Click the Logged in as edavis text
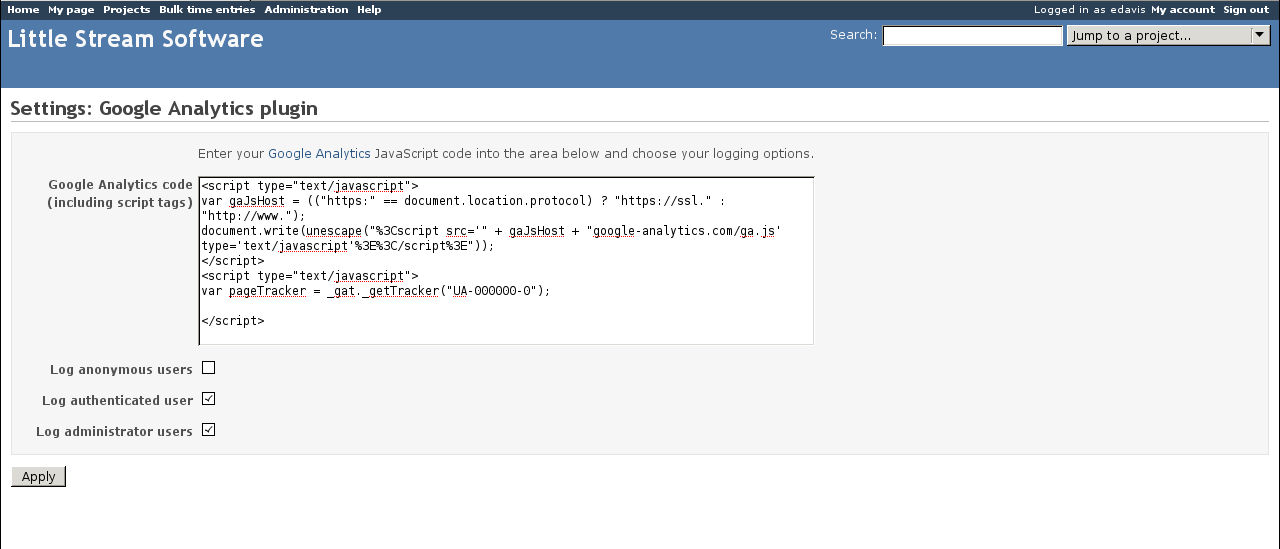The image size is (1280, 549). point(1091,9)
